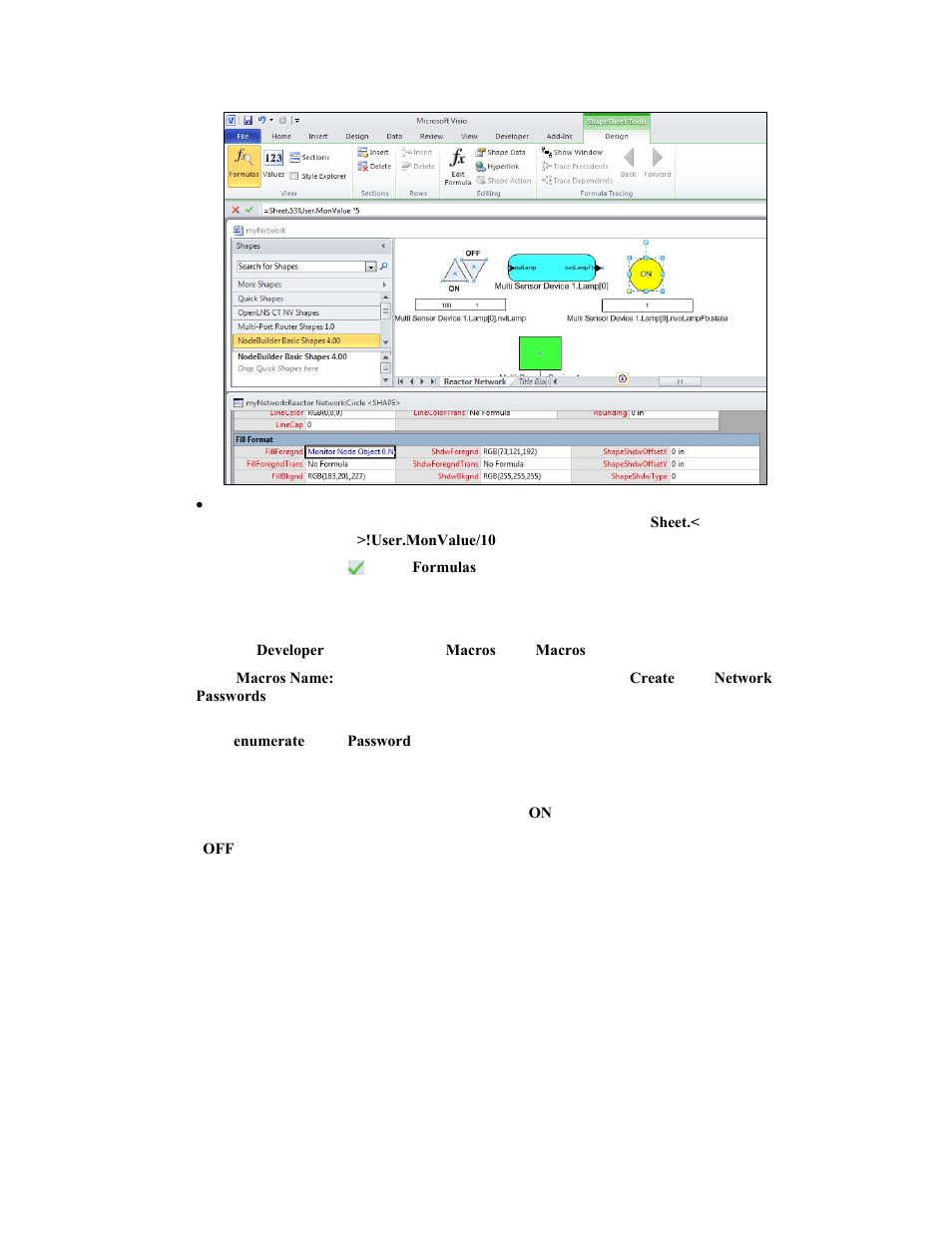Collapse the Shapes pane with its chevron
The height and width of the screenshot is (1233, 952).
383,246
